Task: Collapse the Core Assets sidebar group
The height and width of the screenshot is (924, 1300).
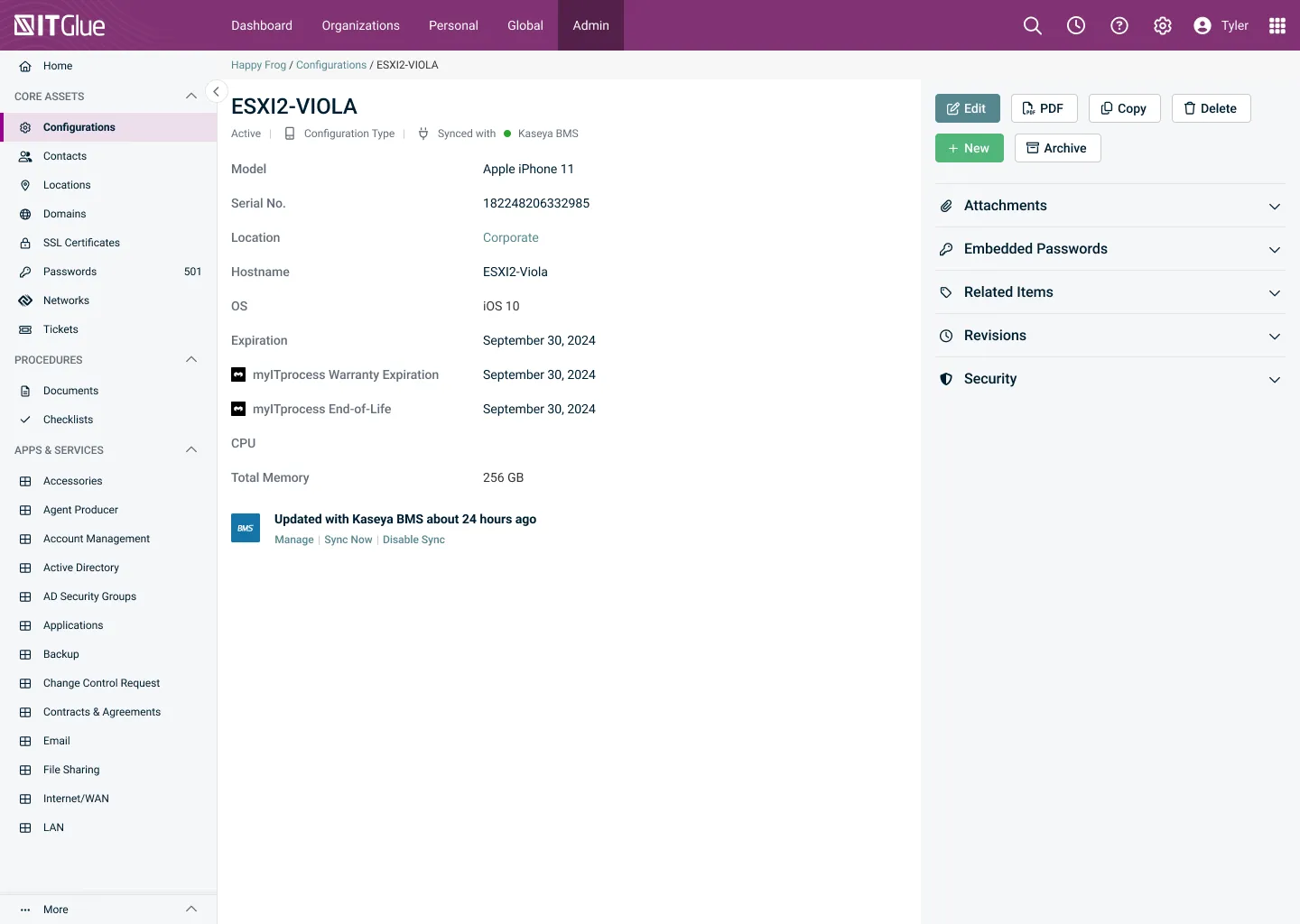Action: (x=190, y=97)
